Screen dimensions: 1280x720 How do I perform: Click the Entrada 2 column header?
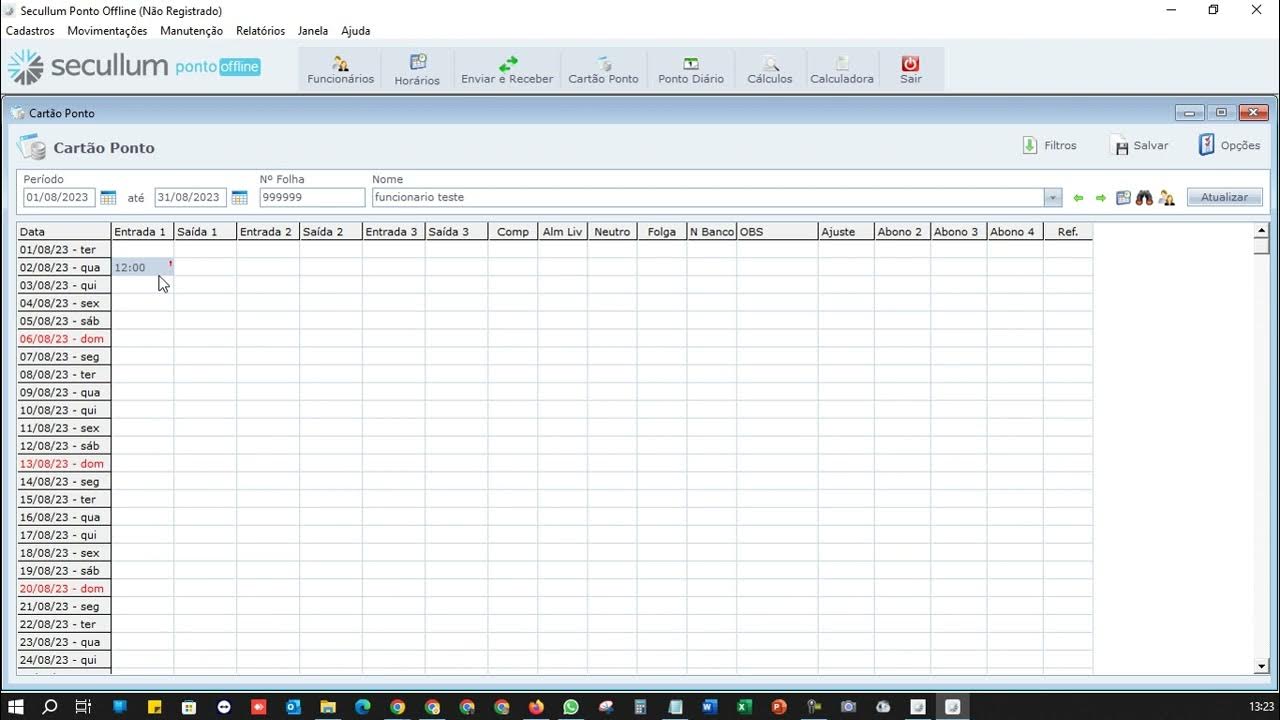(268, 232)
